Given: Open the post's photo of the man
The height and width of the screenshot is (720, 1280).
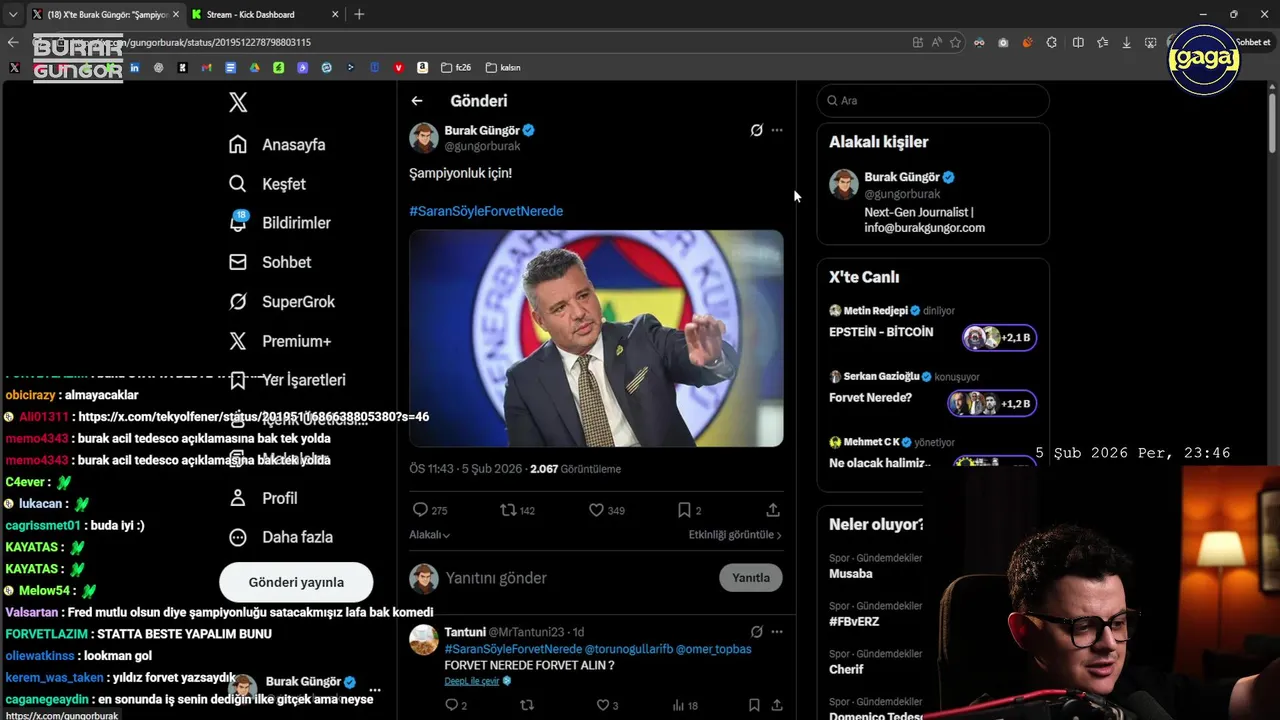Looking at the screenshot, I should tap(596, 338).
